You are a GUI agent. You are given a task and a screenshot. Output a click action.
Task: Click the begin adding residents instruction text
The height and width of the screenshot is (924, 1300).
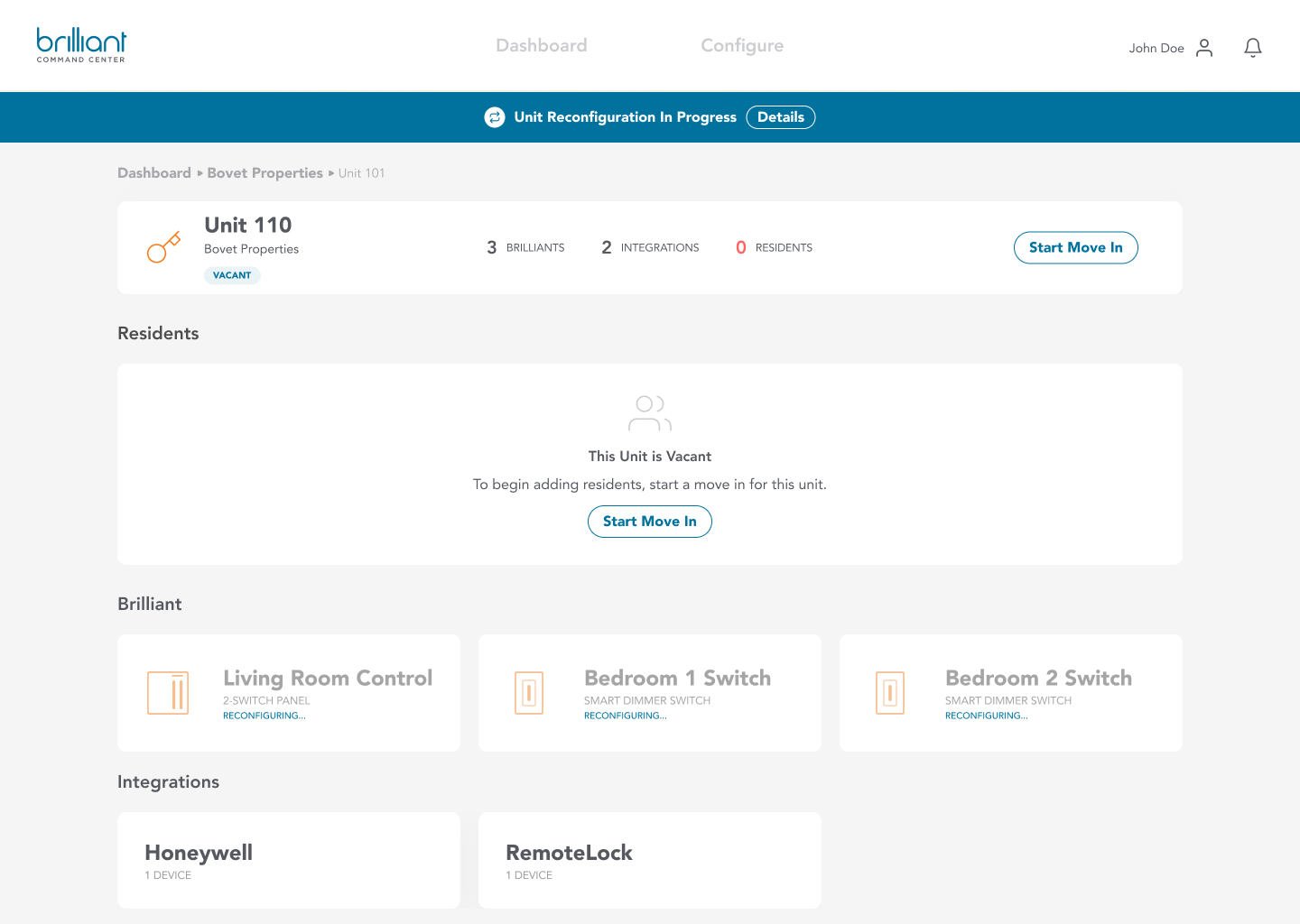point(650,485)
